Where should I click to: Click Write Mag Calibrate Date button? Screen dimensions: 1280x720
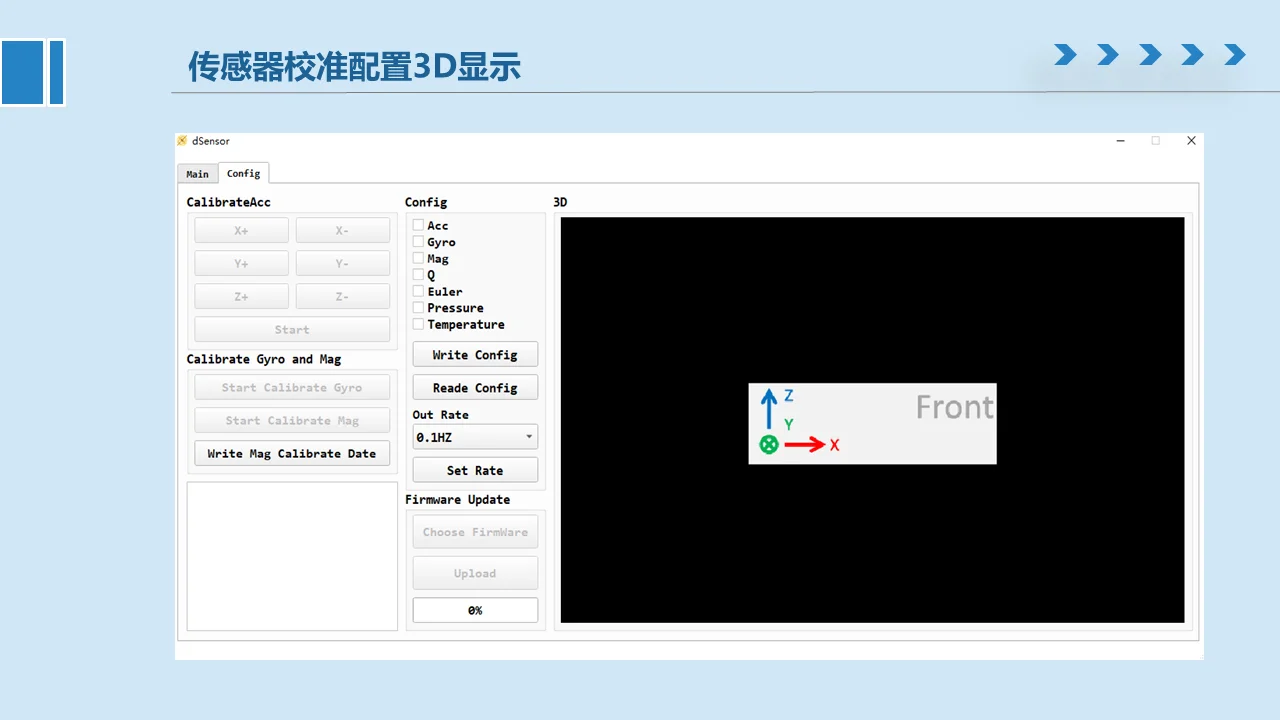click(x=292, y=454)
